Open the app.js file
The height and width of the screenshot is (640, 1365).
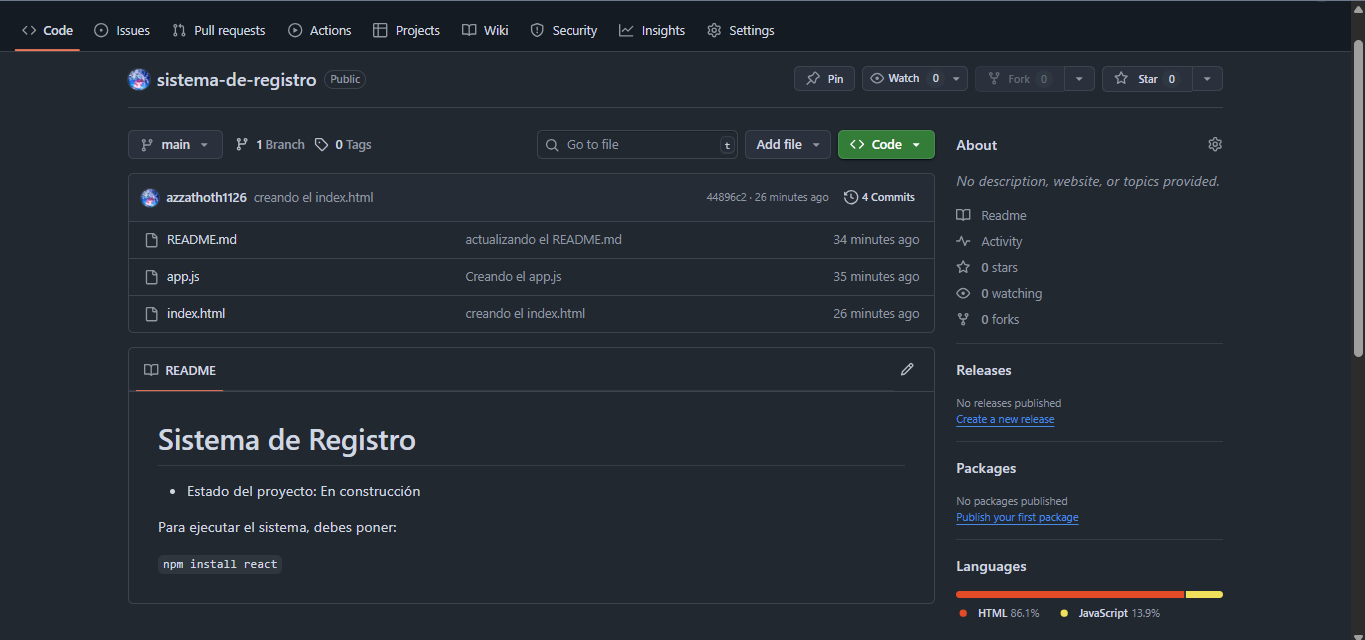pos(183,277)
